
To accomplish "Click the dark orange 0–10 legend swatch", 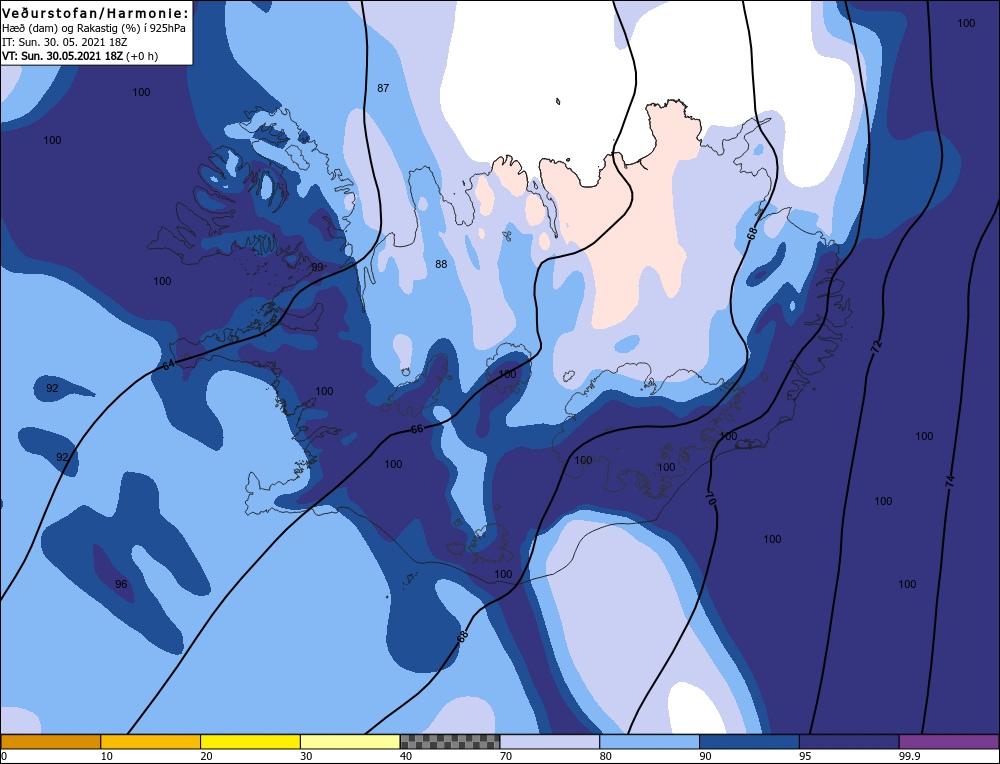I will (x=50, y=742).
